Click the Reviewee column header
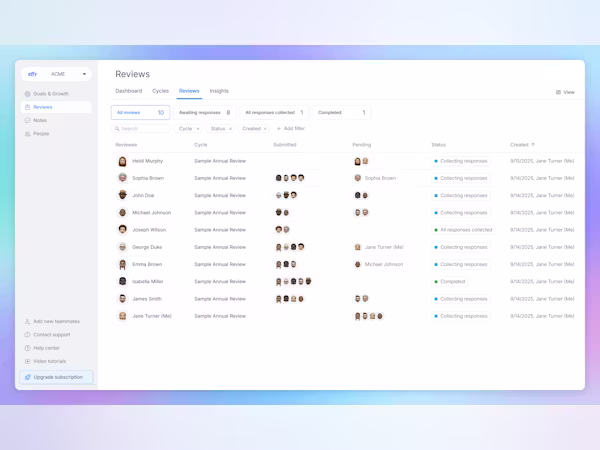Viewport: 600px width, 450px height. [126, 145]
